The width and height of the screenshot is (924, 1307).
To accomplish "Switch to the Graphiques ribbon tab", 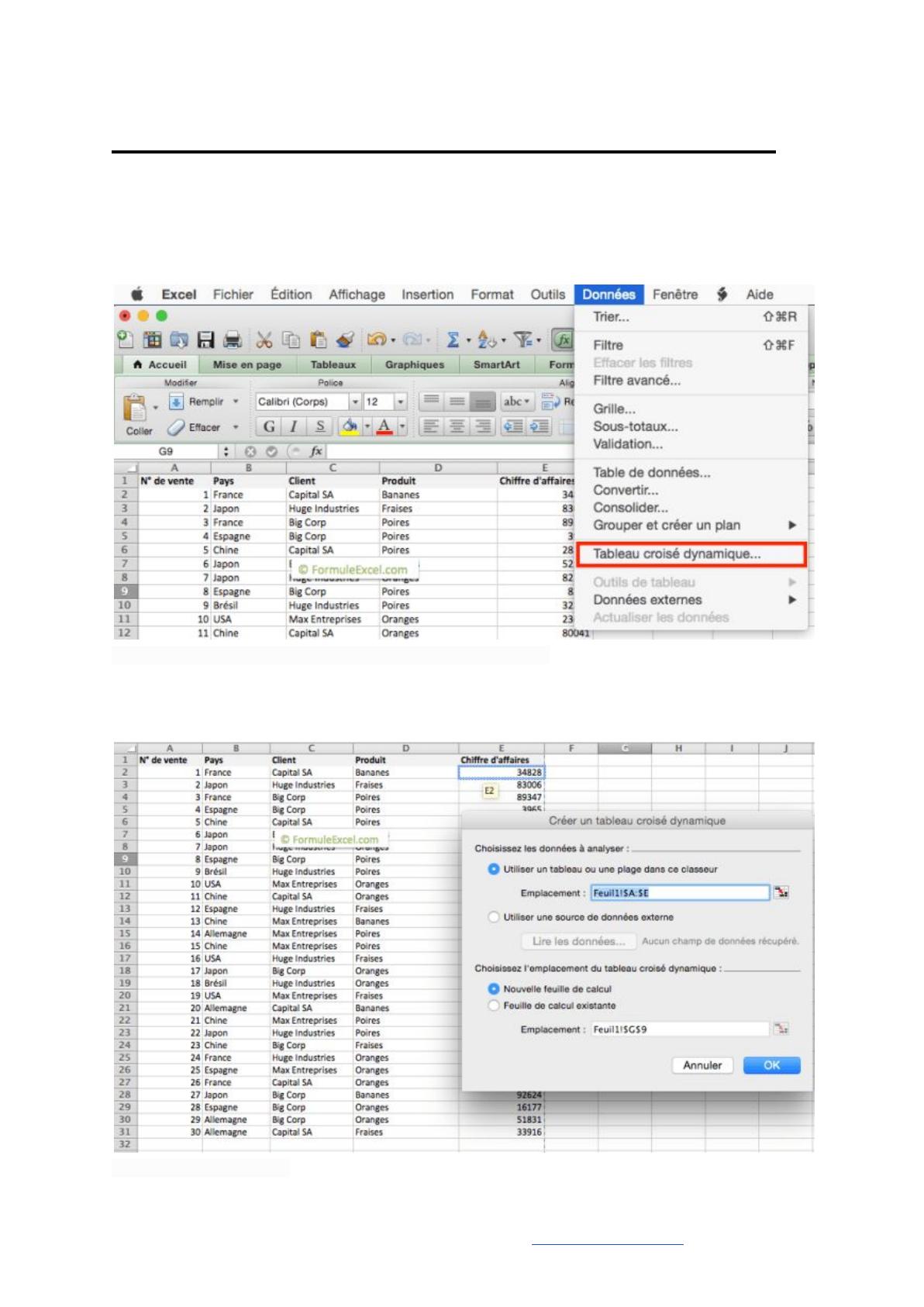I will 415,364.
